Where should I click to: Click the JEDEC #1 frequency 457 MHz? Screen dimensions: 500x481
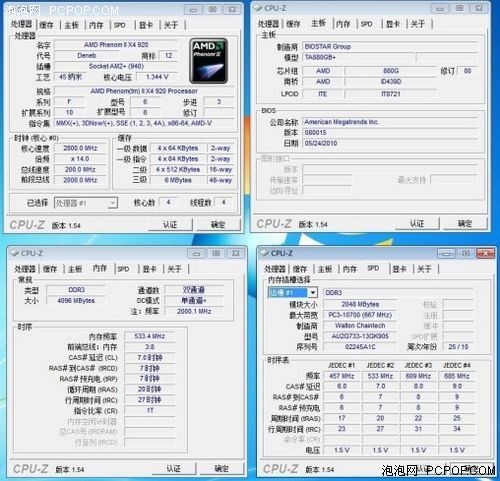342,376
